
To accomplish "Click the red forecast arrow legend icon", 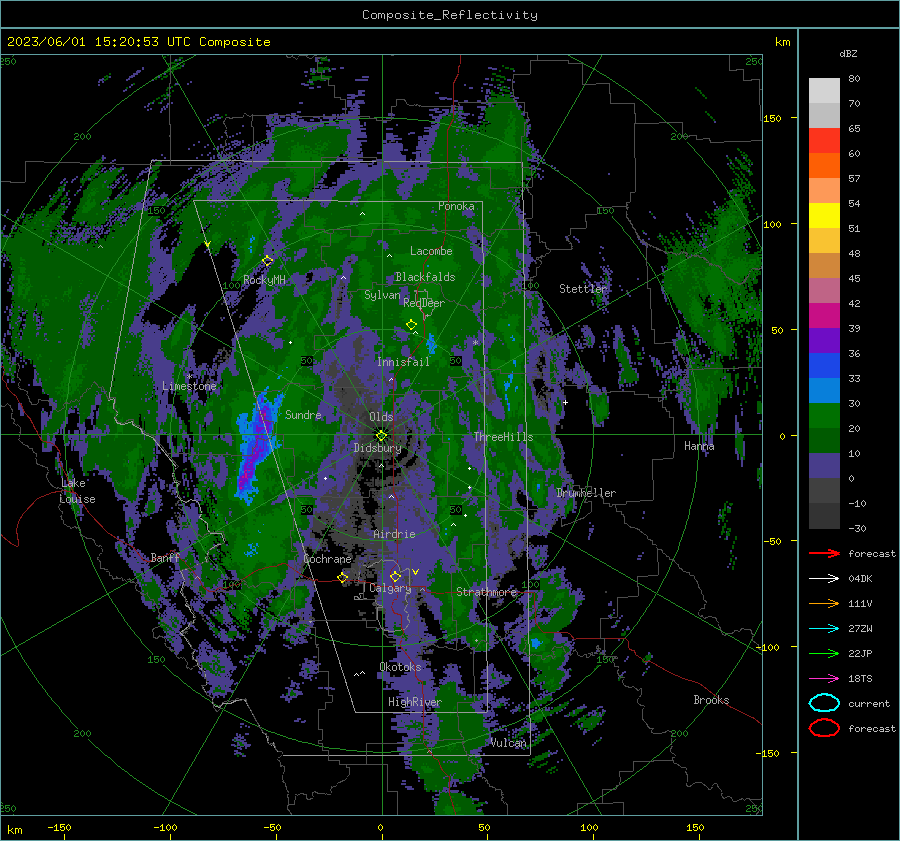I will [824, 553].
